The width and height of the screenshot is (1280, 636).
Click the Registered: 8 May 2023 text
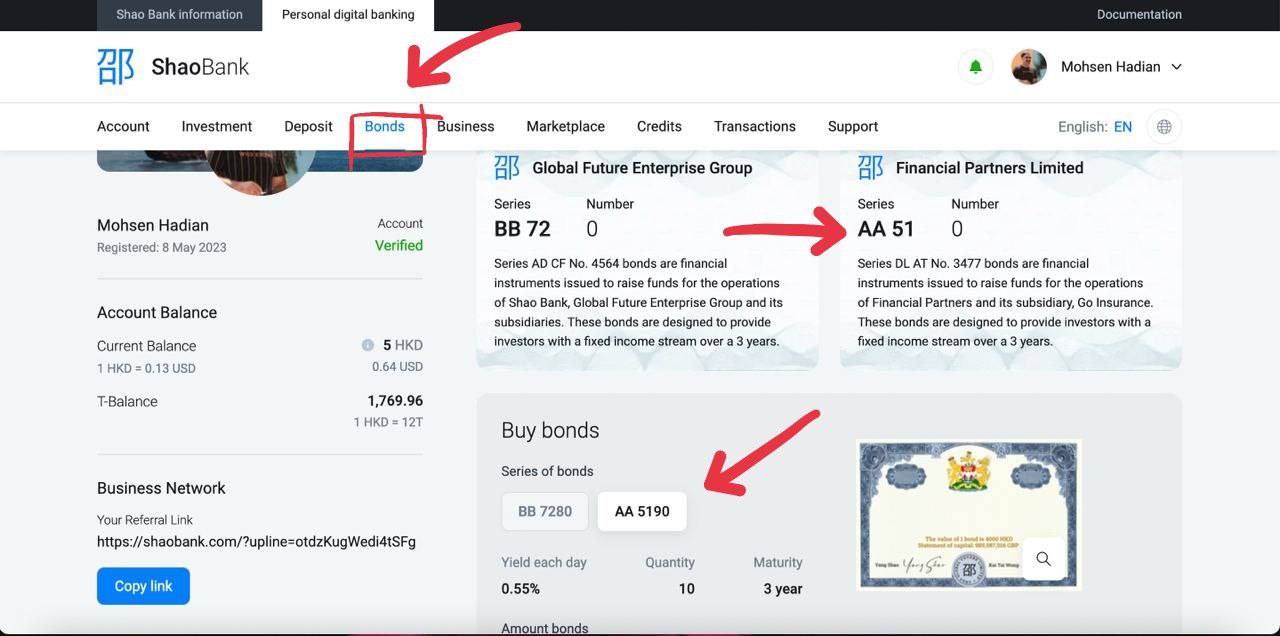pyautogui.click(x=162, y=248)
